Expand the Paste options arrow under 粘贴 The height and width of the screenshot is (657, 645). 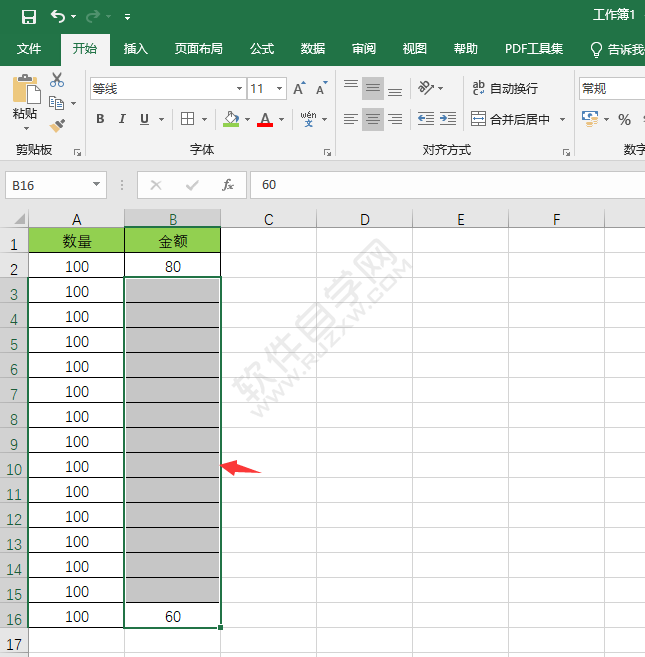coord(26,128)
